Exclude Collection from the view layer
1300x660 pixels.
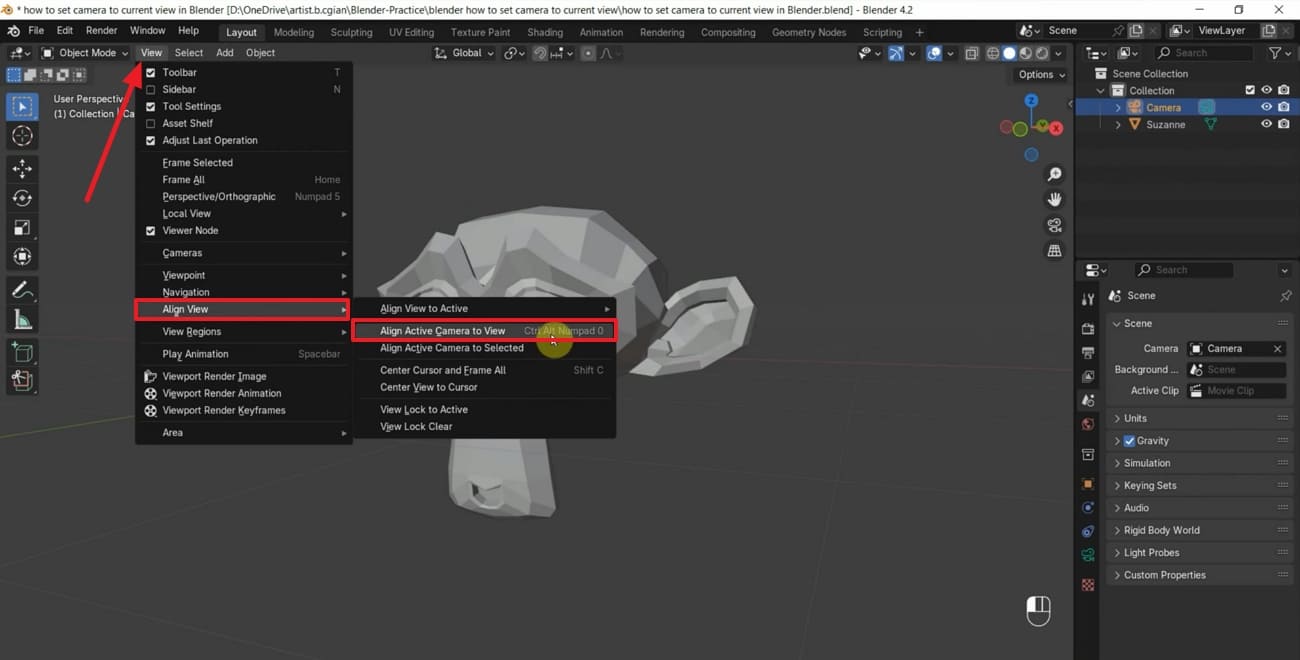[1249, 90]
